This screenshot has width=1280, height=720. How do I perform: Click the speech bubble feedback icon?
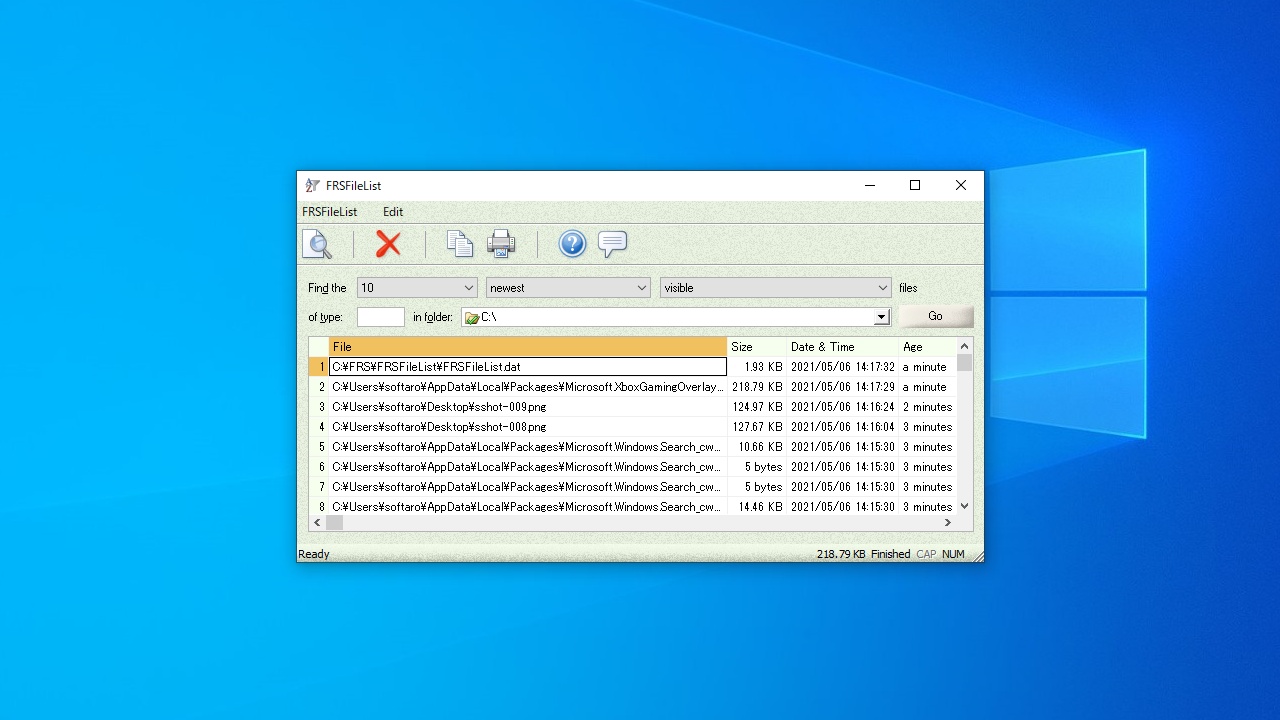tap(612, 244)
